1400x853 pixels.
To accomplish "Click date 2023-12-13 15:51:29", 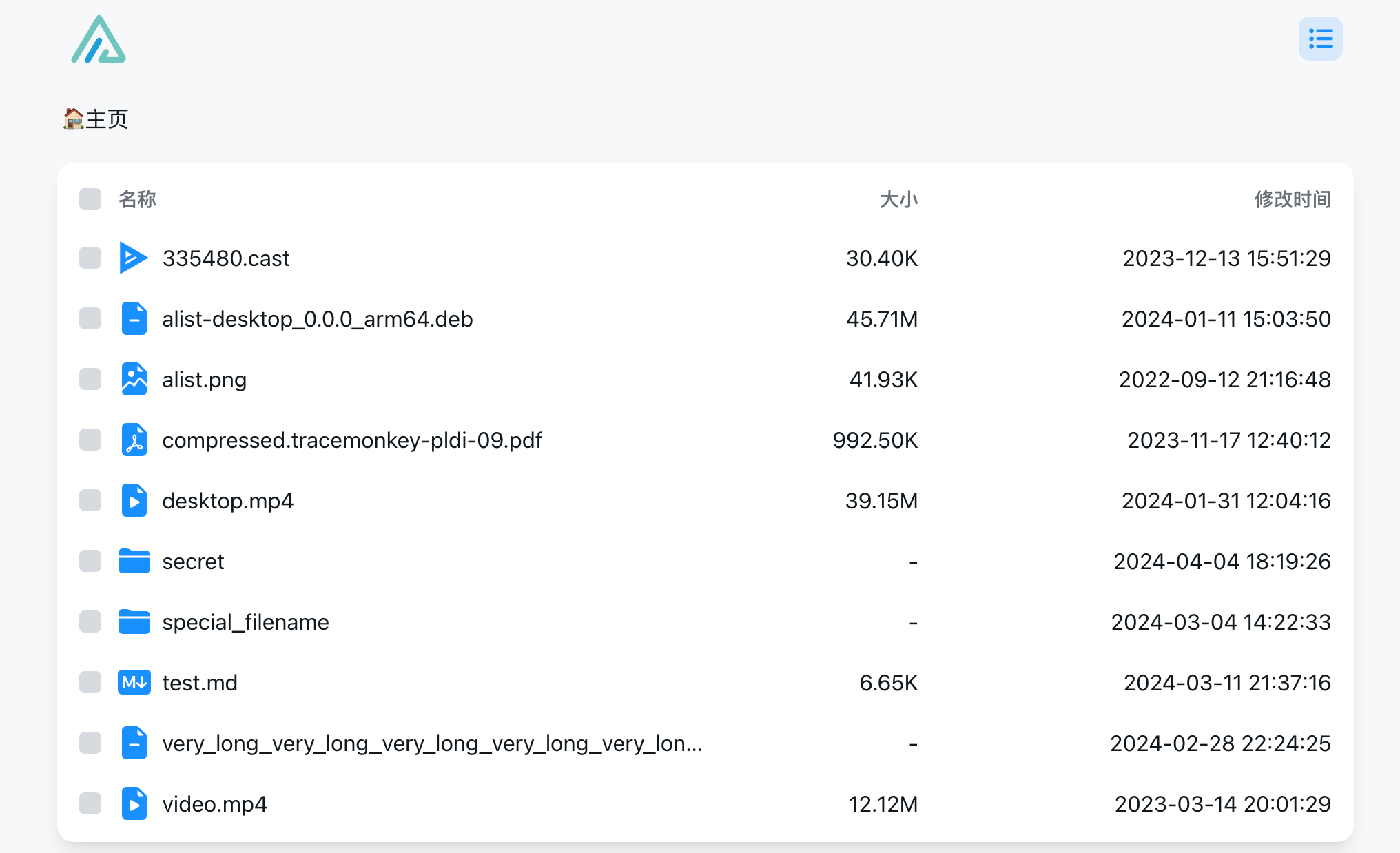I will point(1226,258).
